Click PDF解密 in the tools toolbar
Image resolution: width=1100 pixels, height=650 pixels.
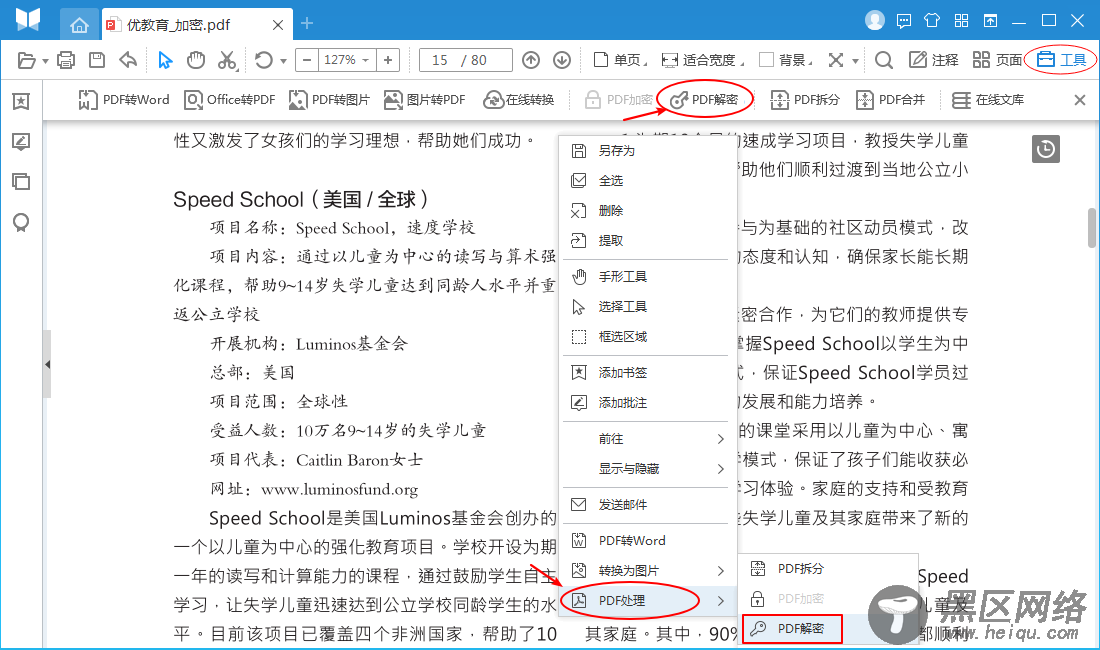[x=704, y=100]
